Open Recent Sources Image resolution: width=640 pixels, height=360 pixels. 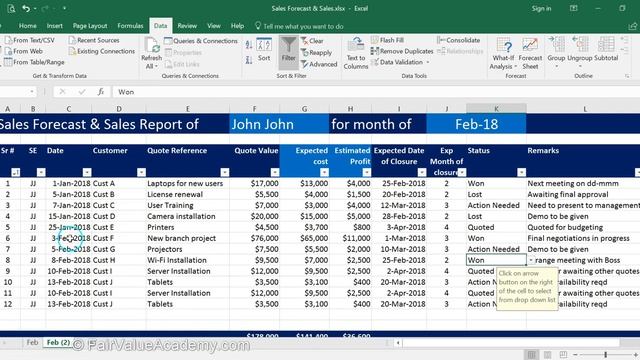click(x=94, y=40)
